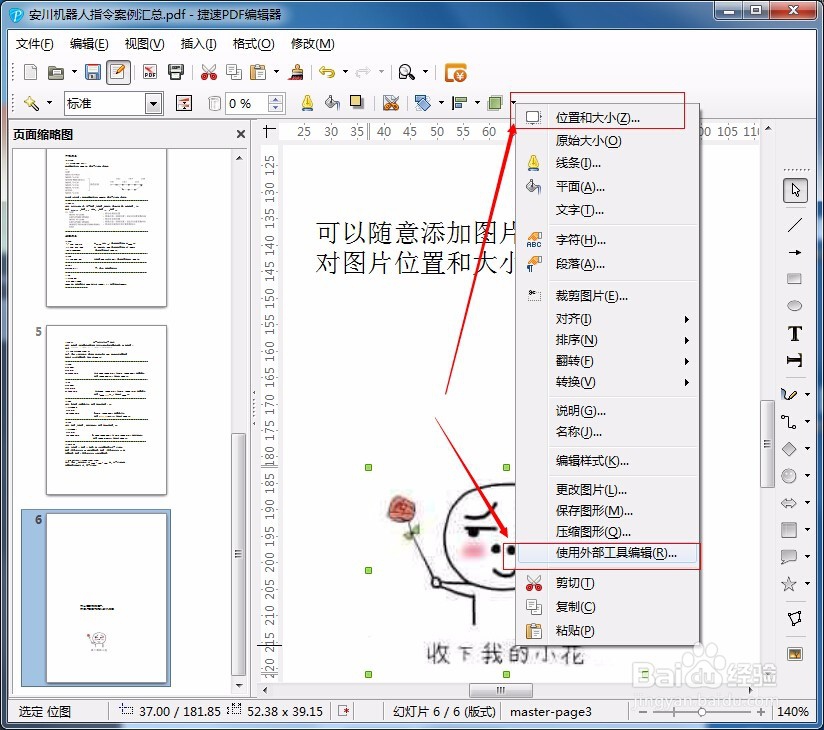Screen dimensions: 824x730
Task: Toggle the Edit file mode icon
Action: [118, 72]
